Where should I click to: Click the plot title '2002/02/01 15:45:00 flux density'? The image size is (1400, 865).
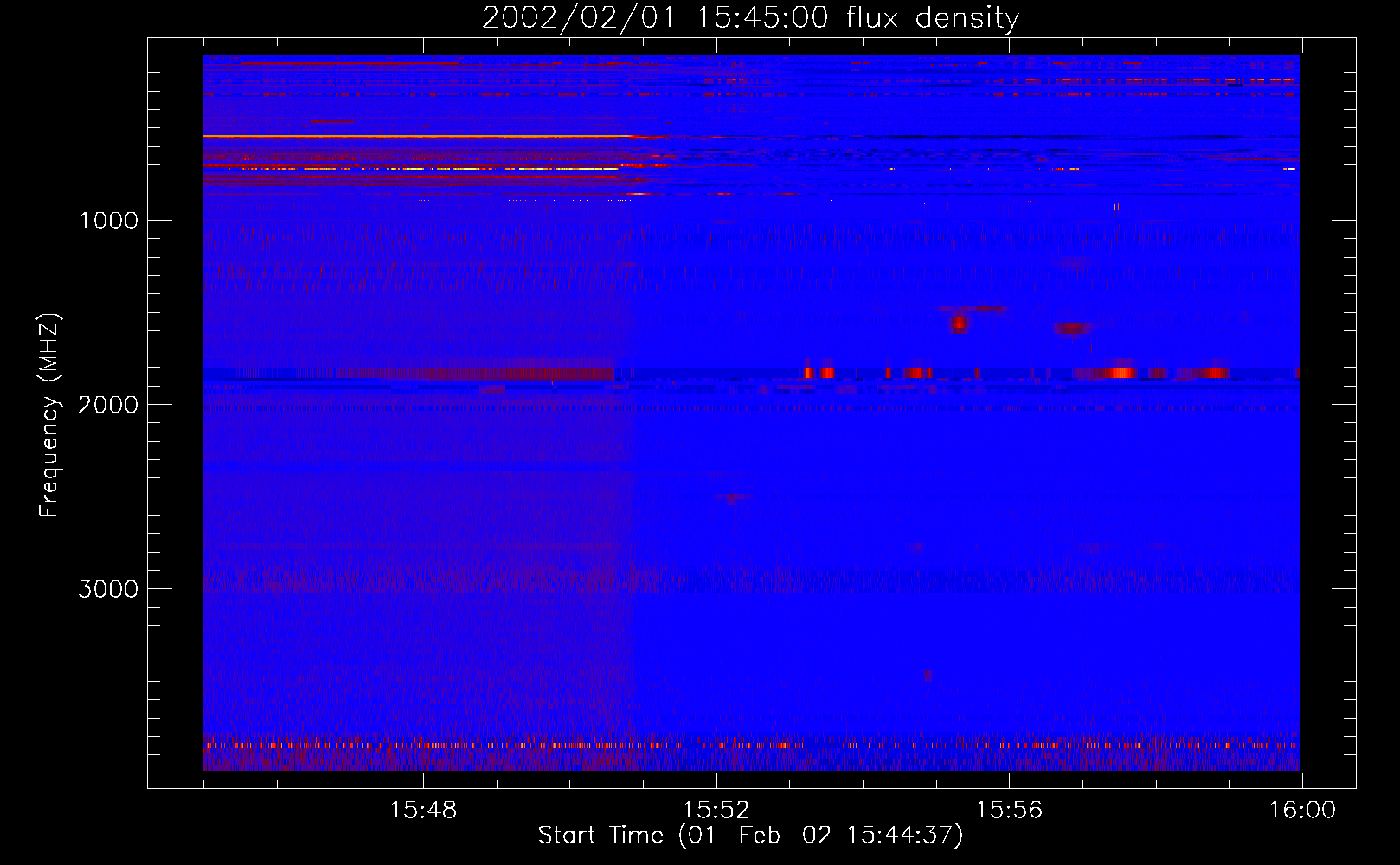[750, 18]
